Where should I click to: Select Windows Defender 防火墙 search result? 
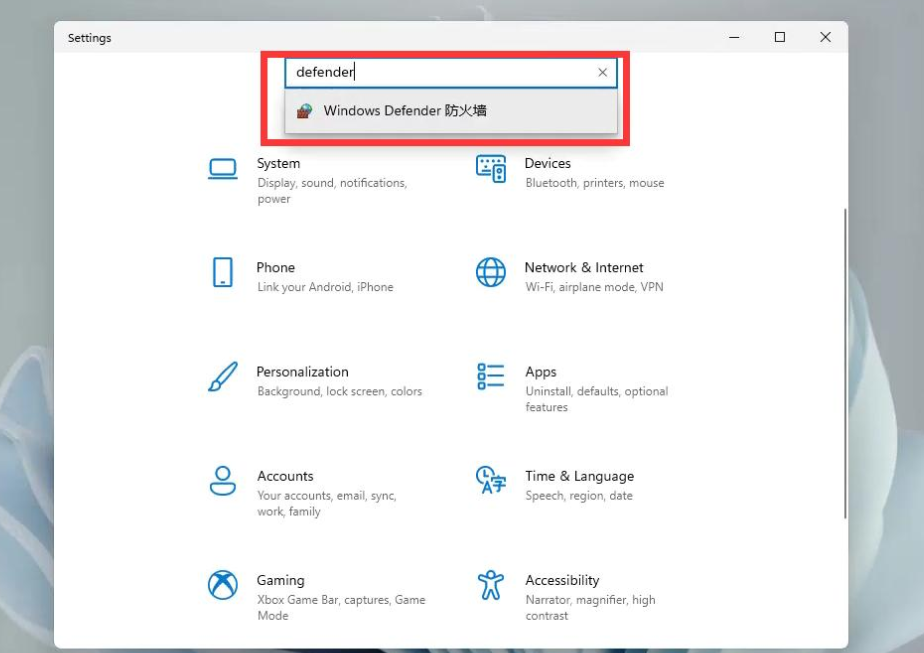[x=405, y=111]
